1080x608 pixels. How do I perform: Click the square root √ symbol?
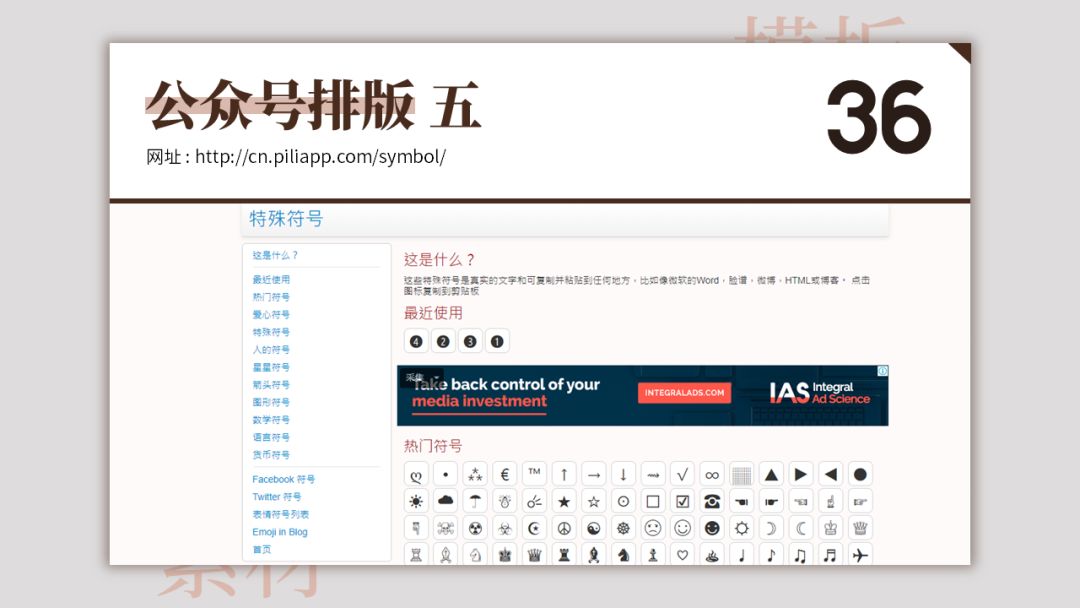click(680, 474)
